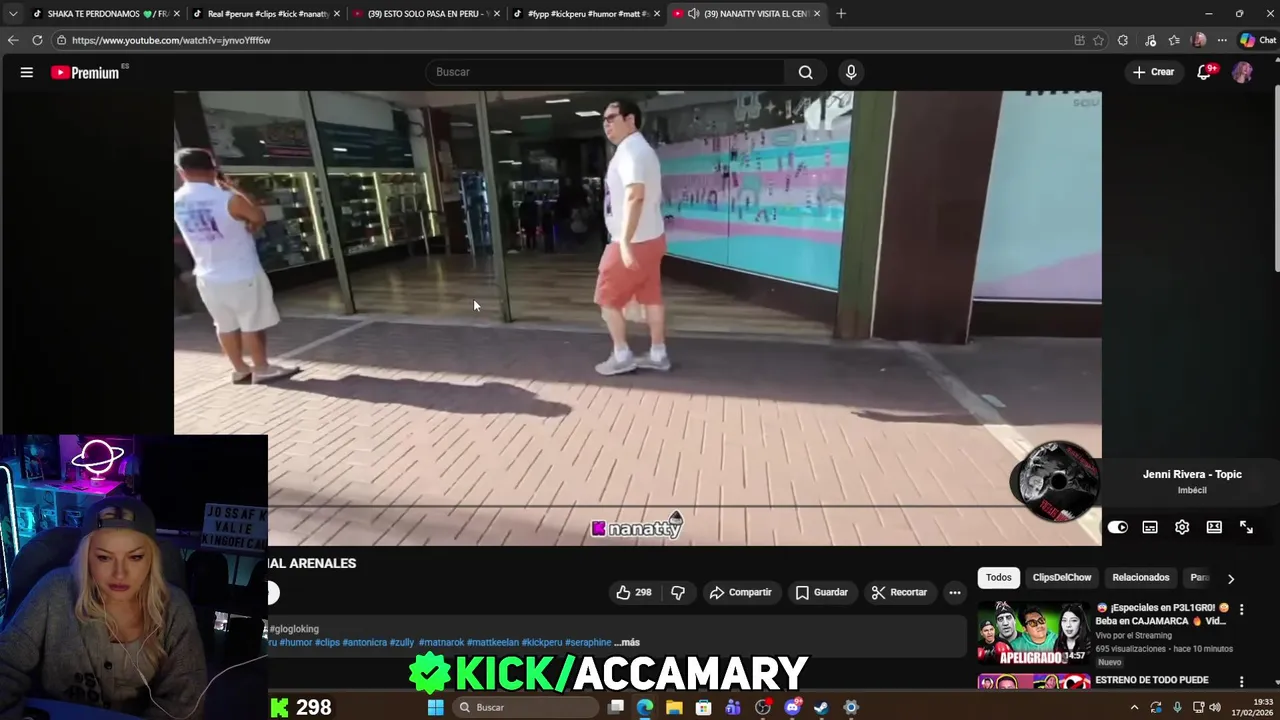
Task: Open YouTube notifications bell
Action: [x=1204, y=72]
